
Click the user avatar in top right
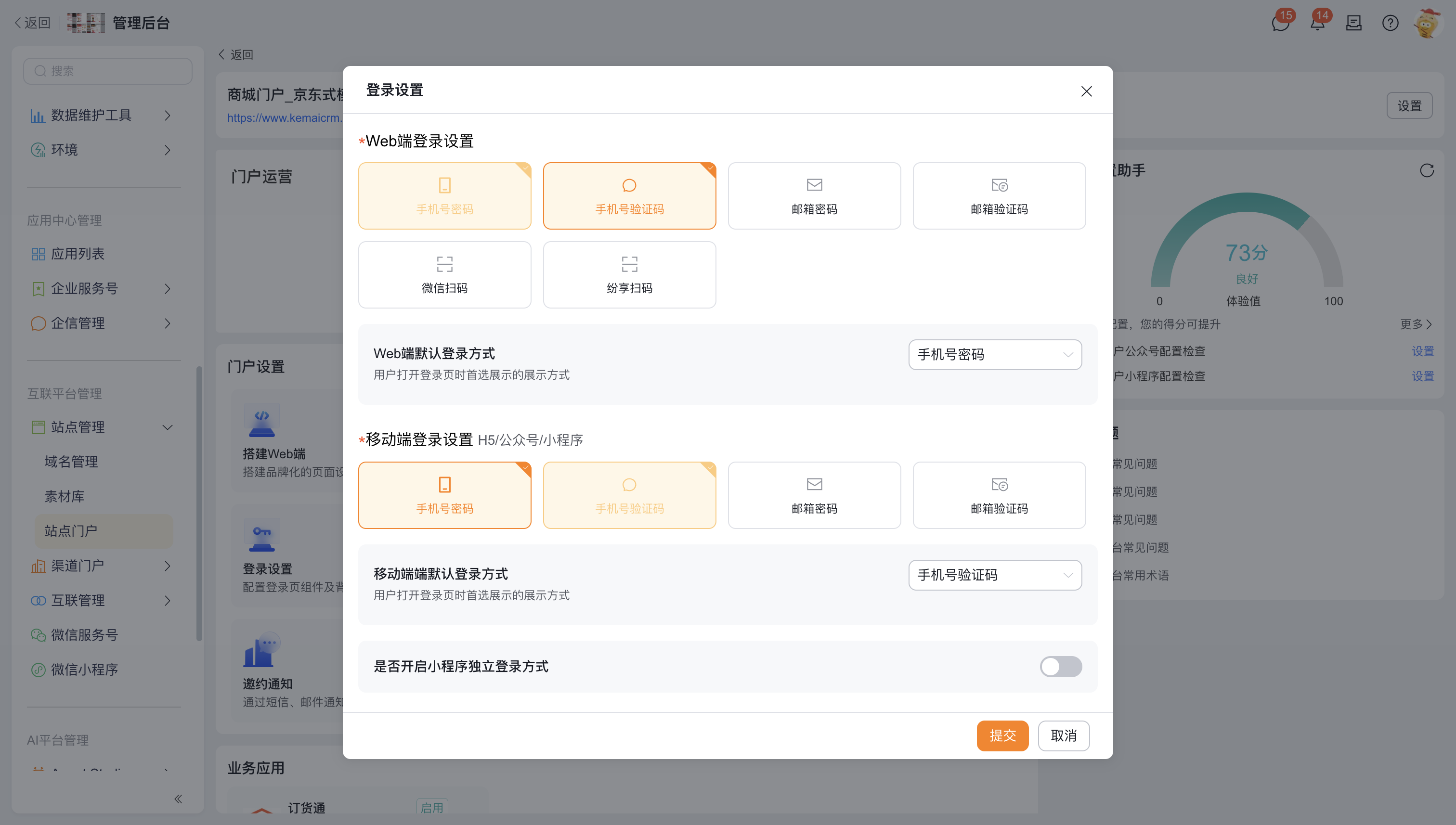pos(1427,23)
